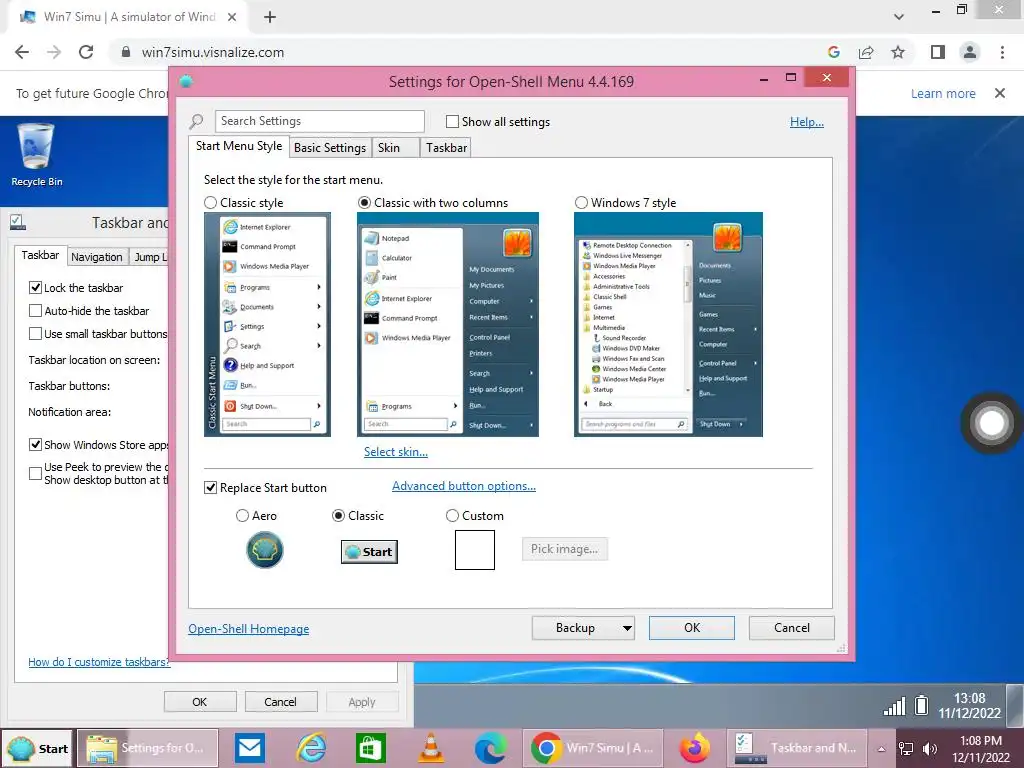Image resolution: width=1024 pixels, height=768 pixels.
Task: Click the Classic Start button preview
Action: 369,552
